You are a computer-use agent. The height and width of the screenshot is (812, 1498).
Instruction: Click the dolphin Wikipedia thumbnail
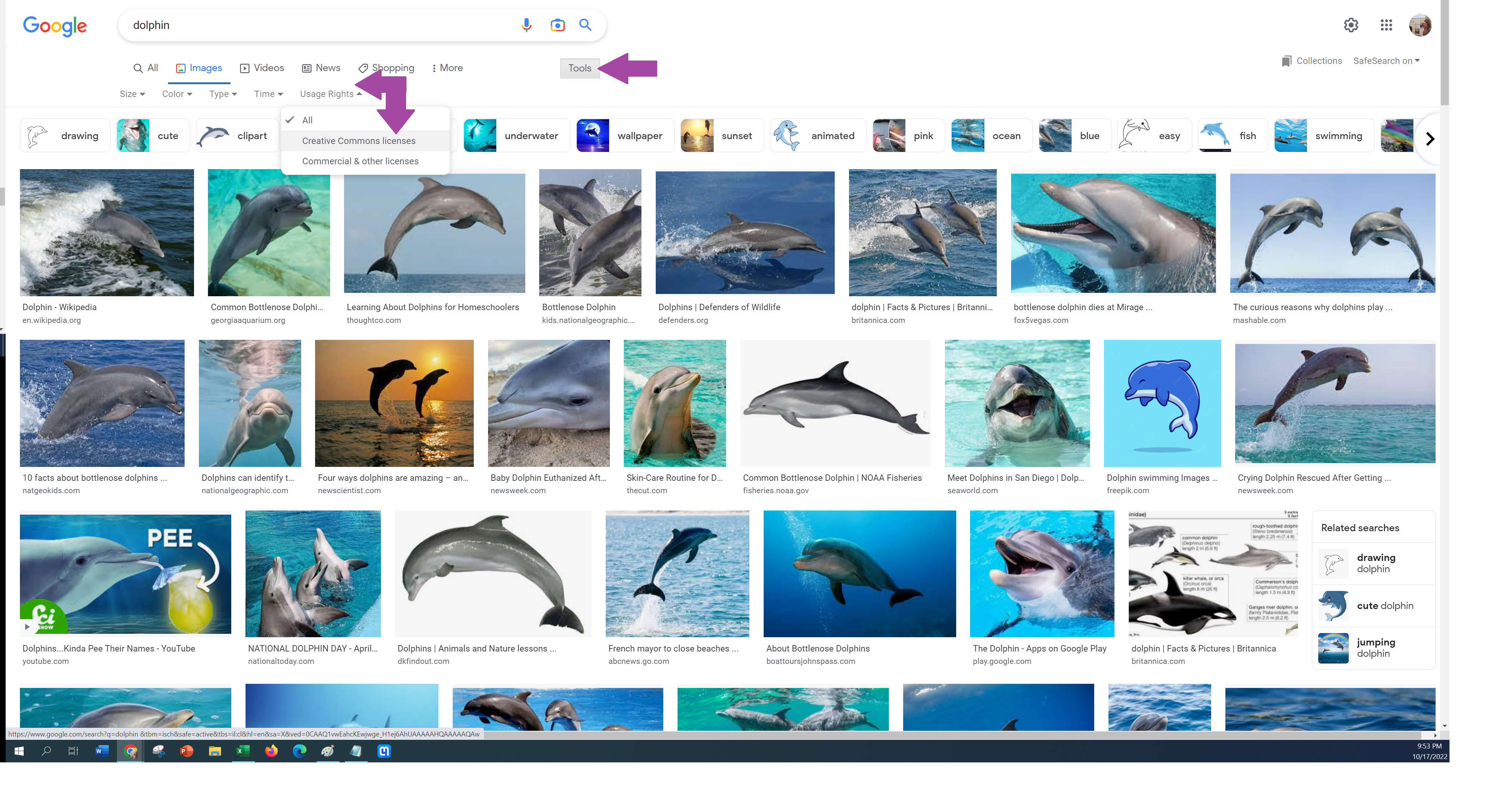tap(107, 232)
